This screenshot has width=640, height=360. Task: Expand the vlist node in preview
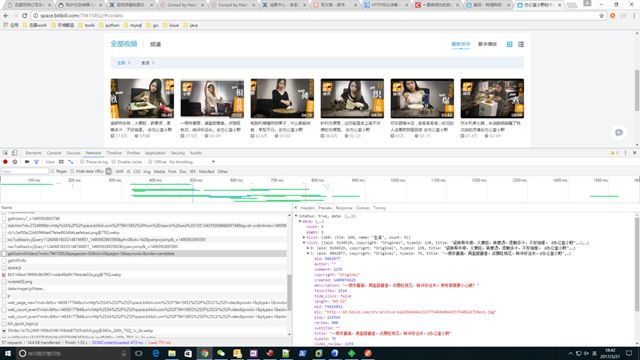(x=304, y=242)
